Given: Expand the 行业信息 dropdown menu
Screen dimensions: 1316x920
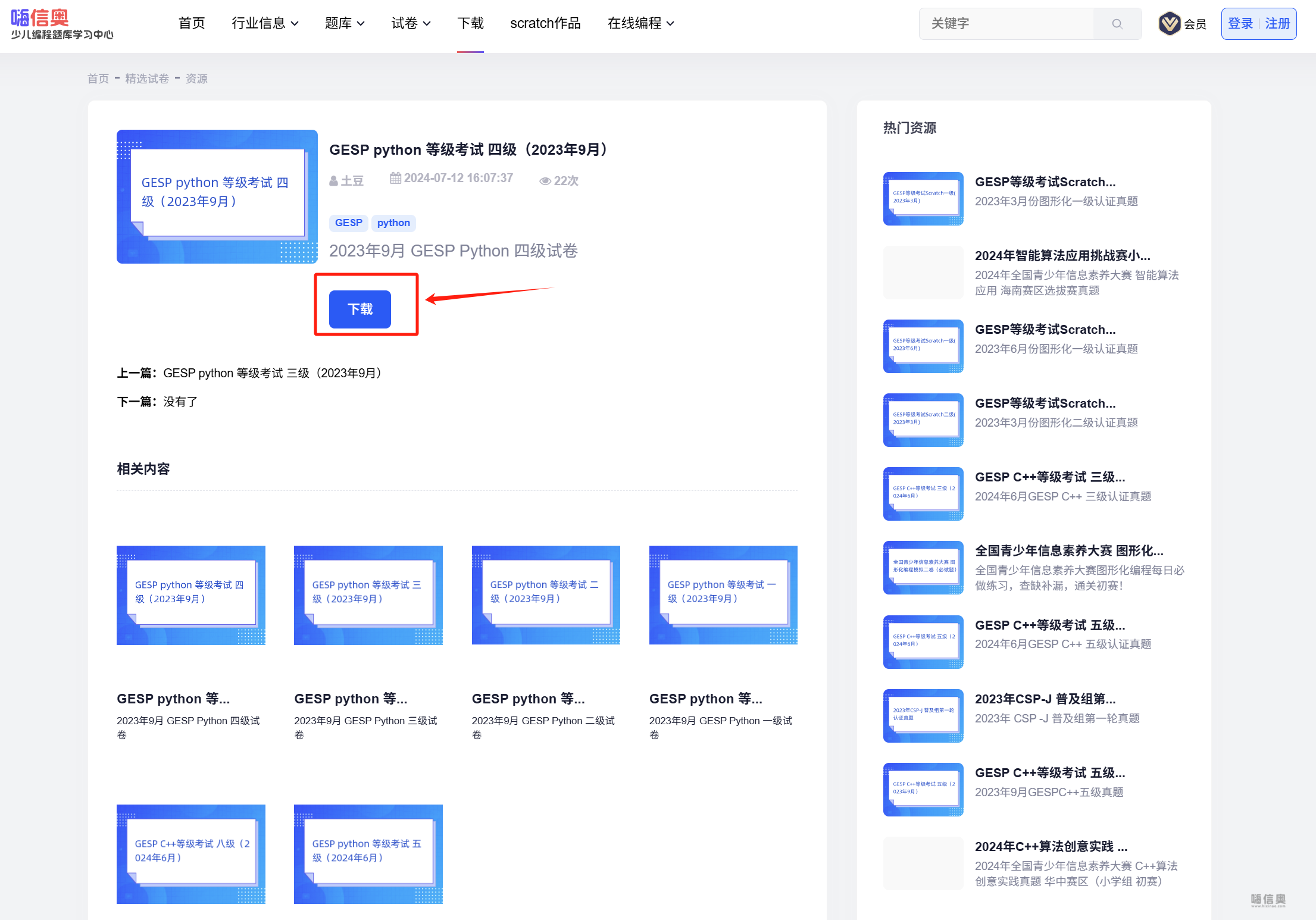Looking at the screenshot, I should (265, 24).
